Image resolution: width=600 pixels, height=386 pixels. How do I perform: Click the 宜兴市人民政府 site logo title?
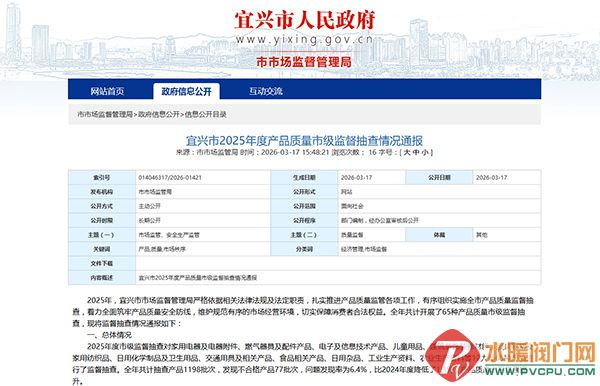[305, 20]
